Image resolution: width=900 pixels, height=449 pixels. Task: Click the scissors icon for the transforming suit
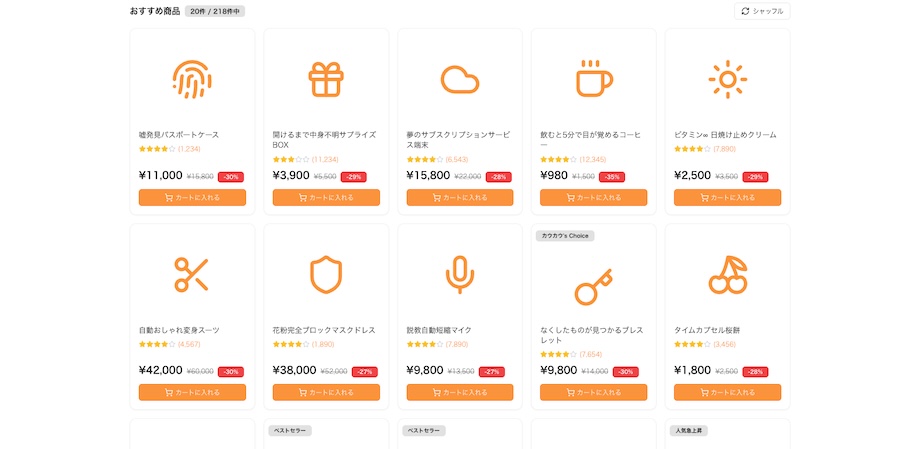tap(192, 274)
